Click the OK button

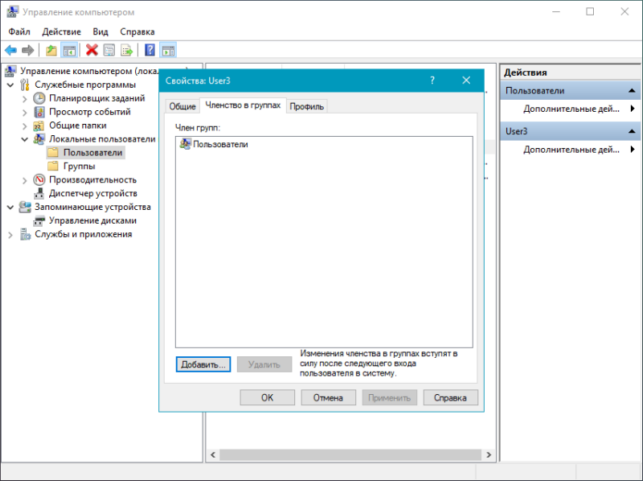[267, 397]
